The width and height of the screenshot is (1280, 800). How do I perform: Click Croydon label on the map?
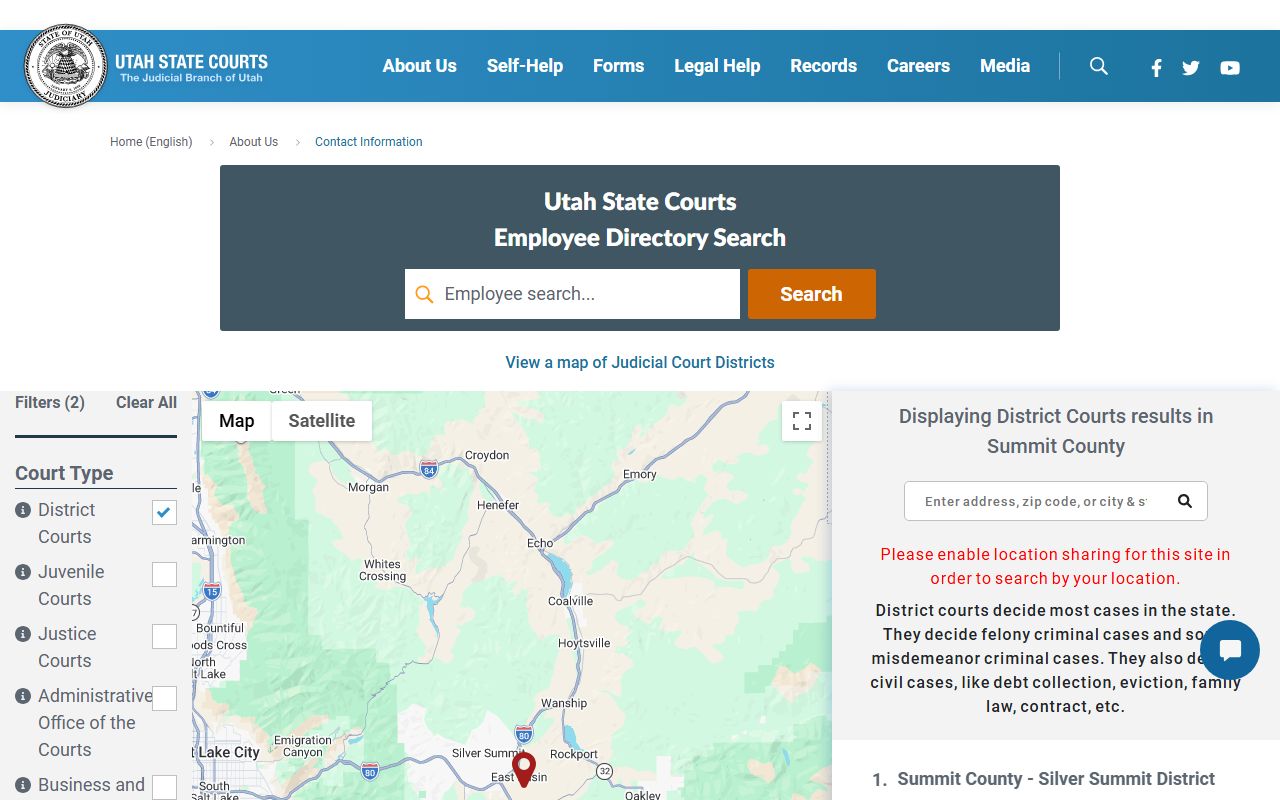tap(487, 455)
